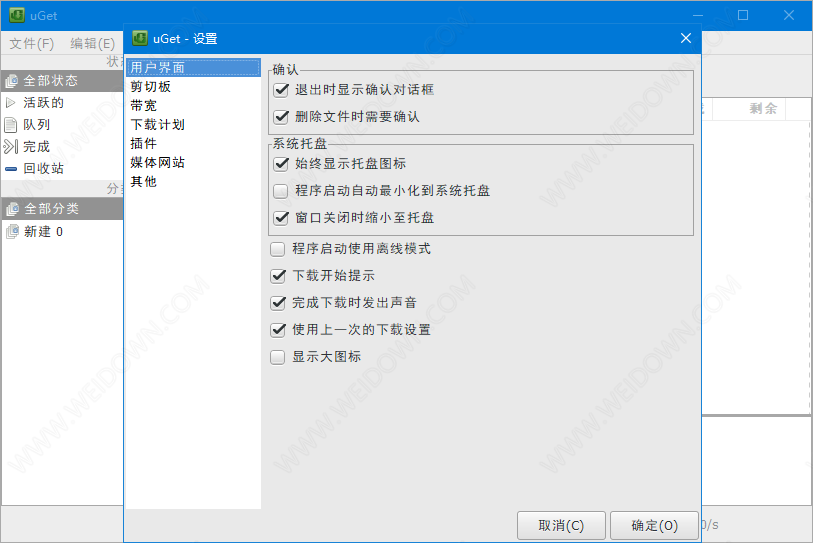
Task: Close the uGet 设置 dialog
Action: pos(685,38)
